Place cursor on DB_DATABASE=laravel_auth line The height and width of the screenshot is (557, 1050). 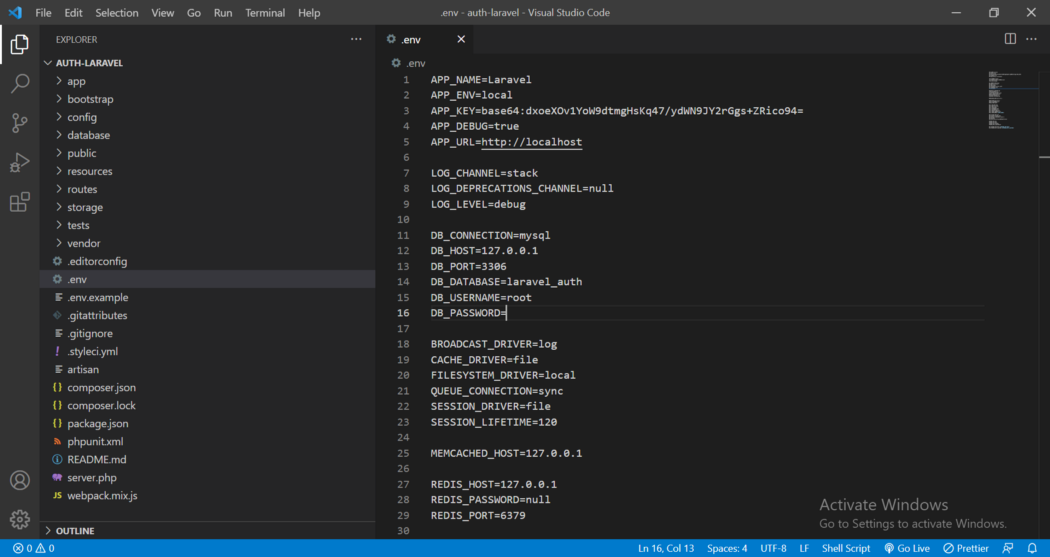[506, 282]
